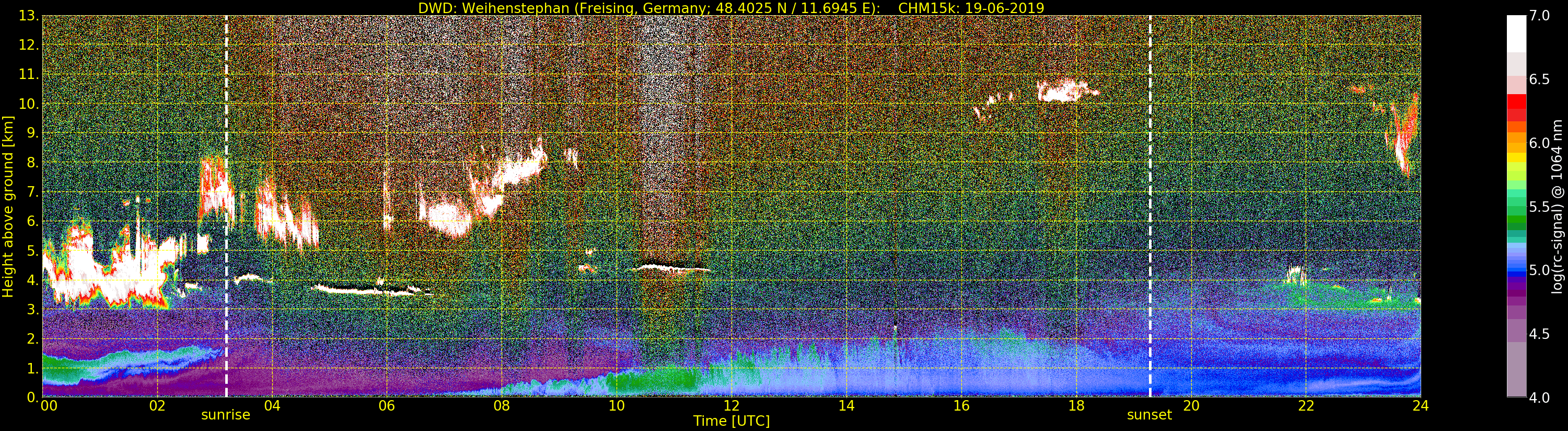1568x431 pixels.
Task: Click the time axis tick label 06
Action: 387,406
